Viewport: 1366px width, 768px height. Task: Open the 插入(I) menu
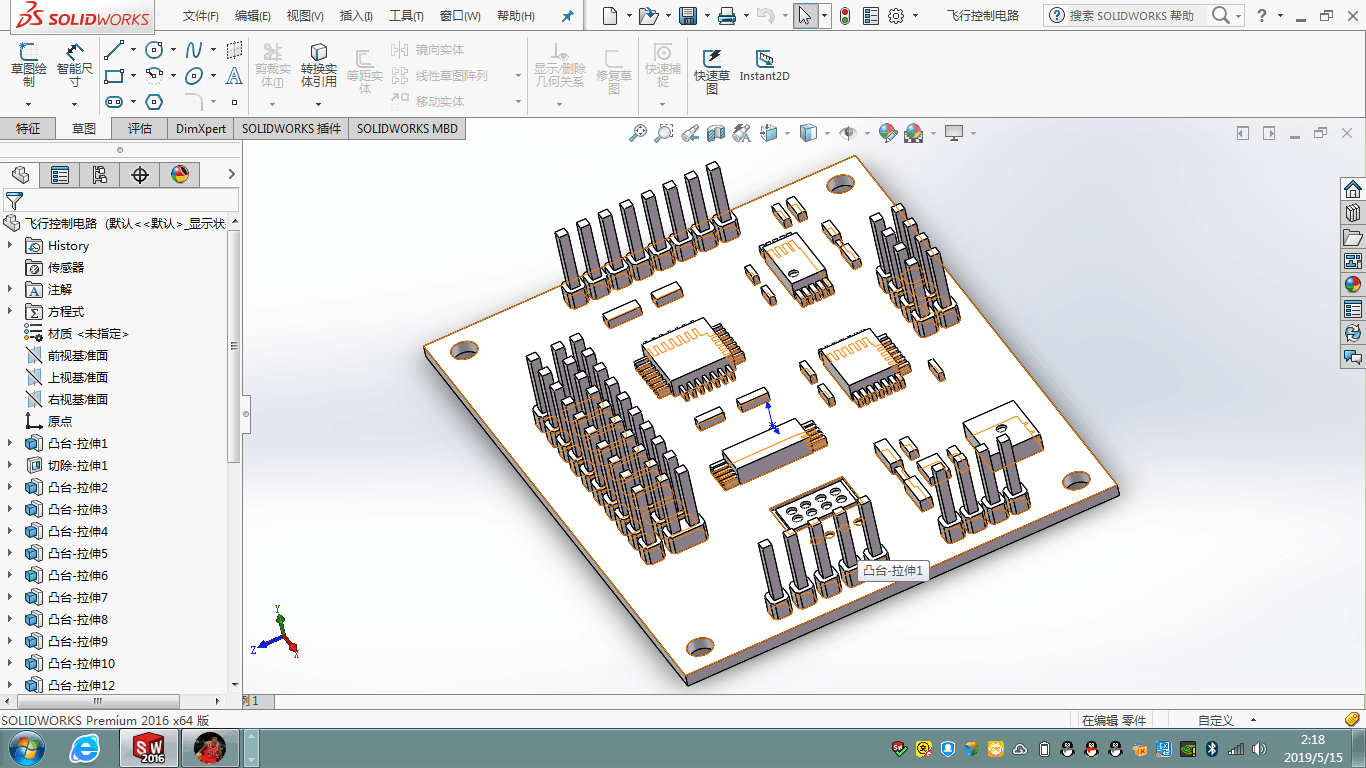click(x=356, y=16)
